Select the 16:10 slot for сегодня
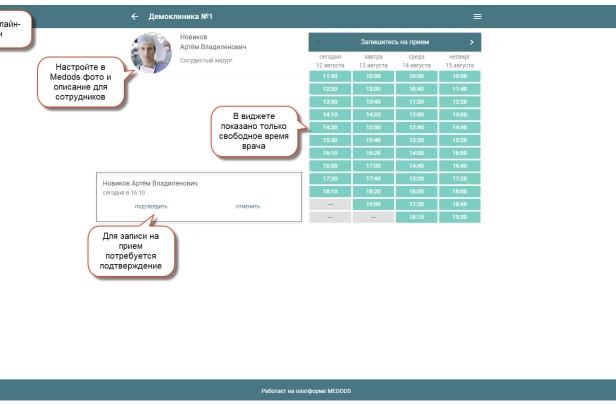Viewport: 616px width, 405px height. [330, 153]
